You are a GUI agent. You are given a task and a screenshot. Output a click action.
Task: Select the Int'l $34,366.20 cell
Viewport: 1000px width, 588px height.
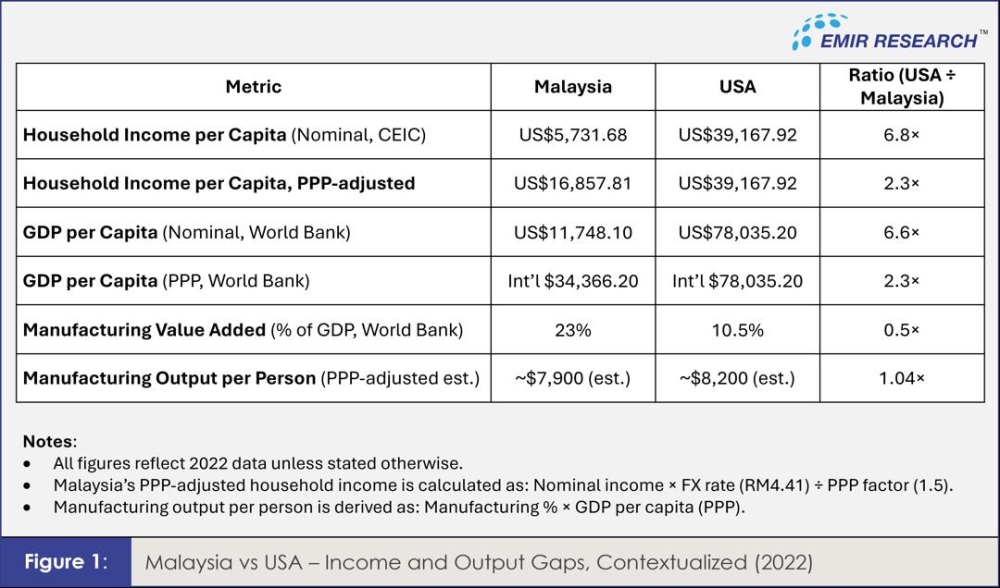tap(572, 281)
